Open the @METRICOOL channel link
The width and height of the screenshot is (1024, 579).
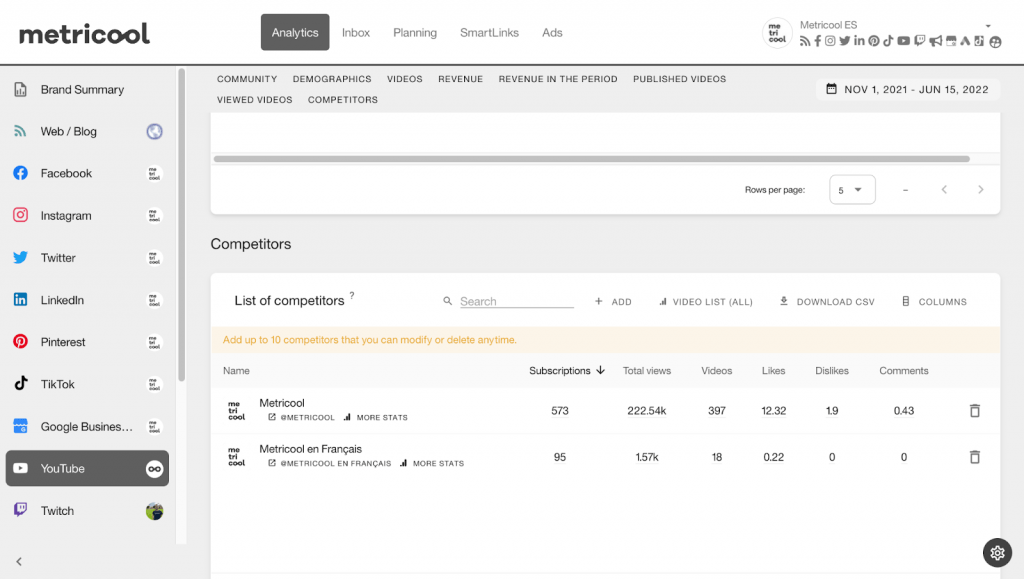tap(301, 417)
